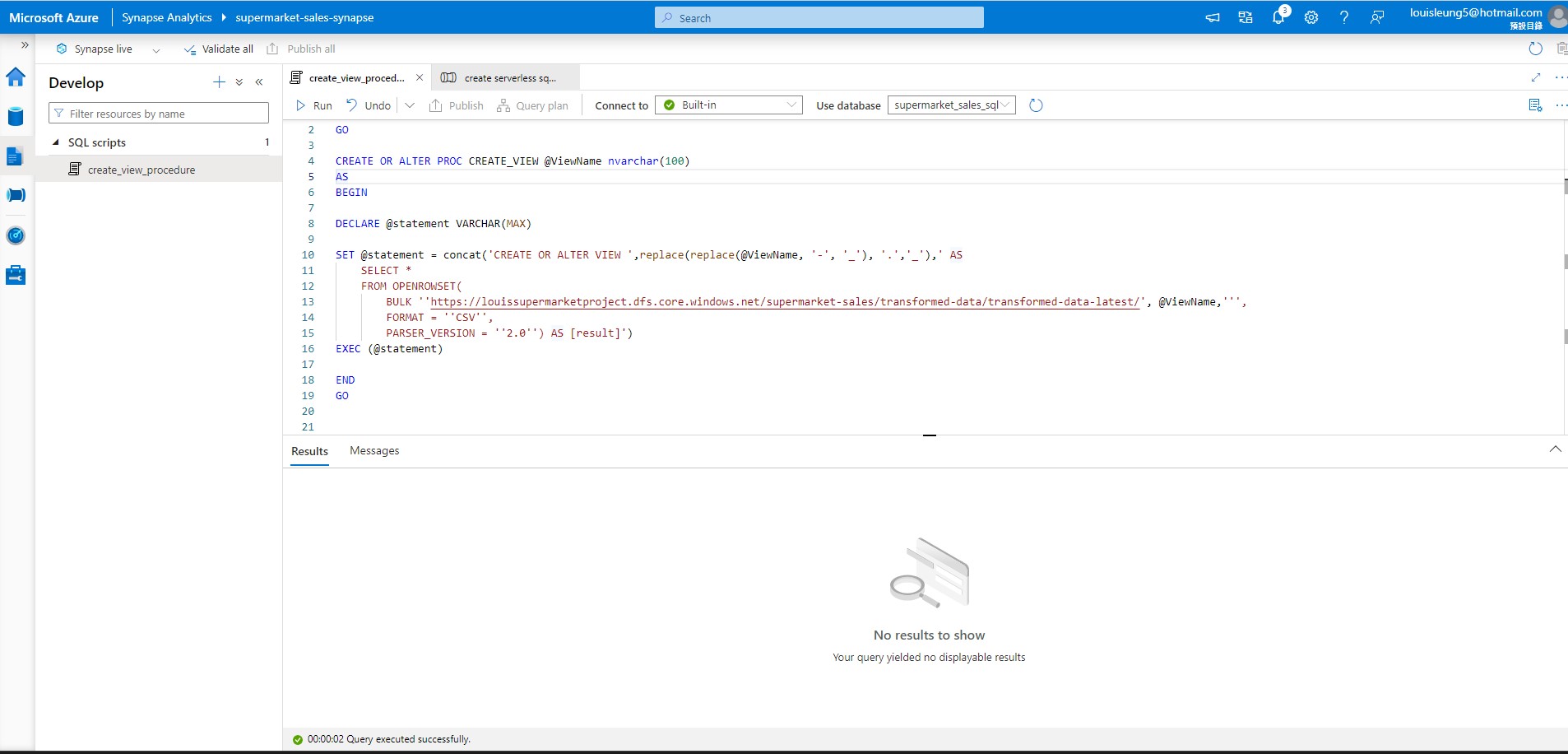The height and width of the screenshot is (754, 1568).
Task: Check the Built-in connection status indicator
Action: click(668, 105)
